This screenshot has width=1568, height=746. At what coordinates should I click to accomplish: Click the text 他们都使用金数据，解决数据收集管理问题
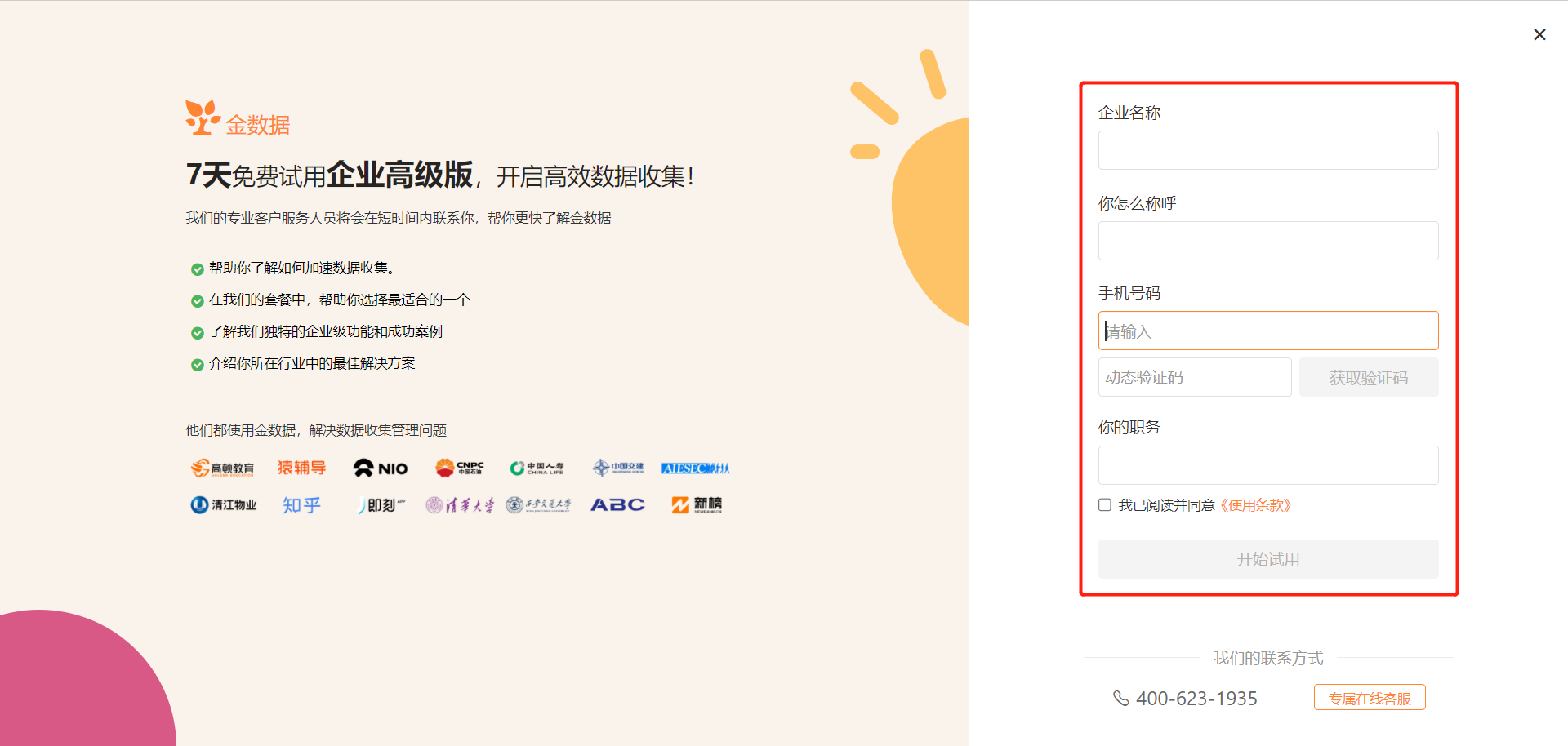coord(316,430)
